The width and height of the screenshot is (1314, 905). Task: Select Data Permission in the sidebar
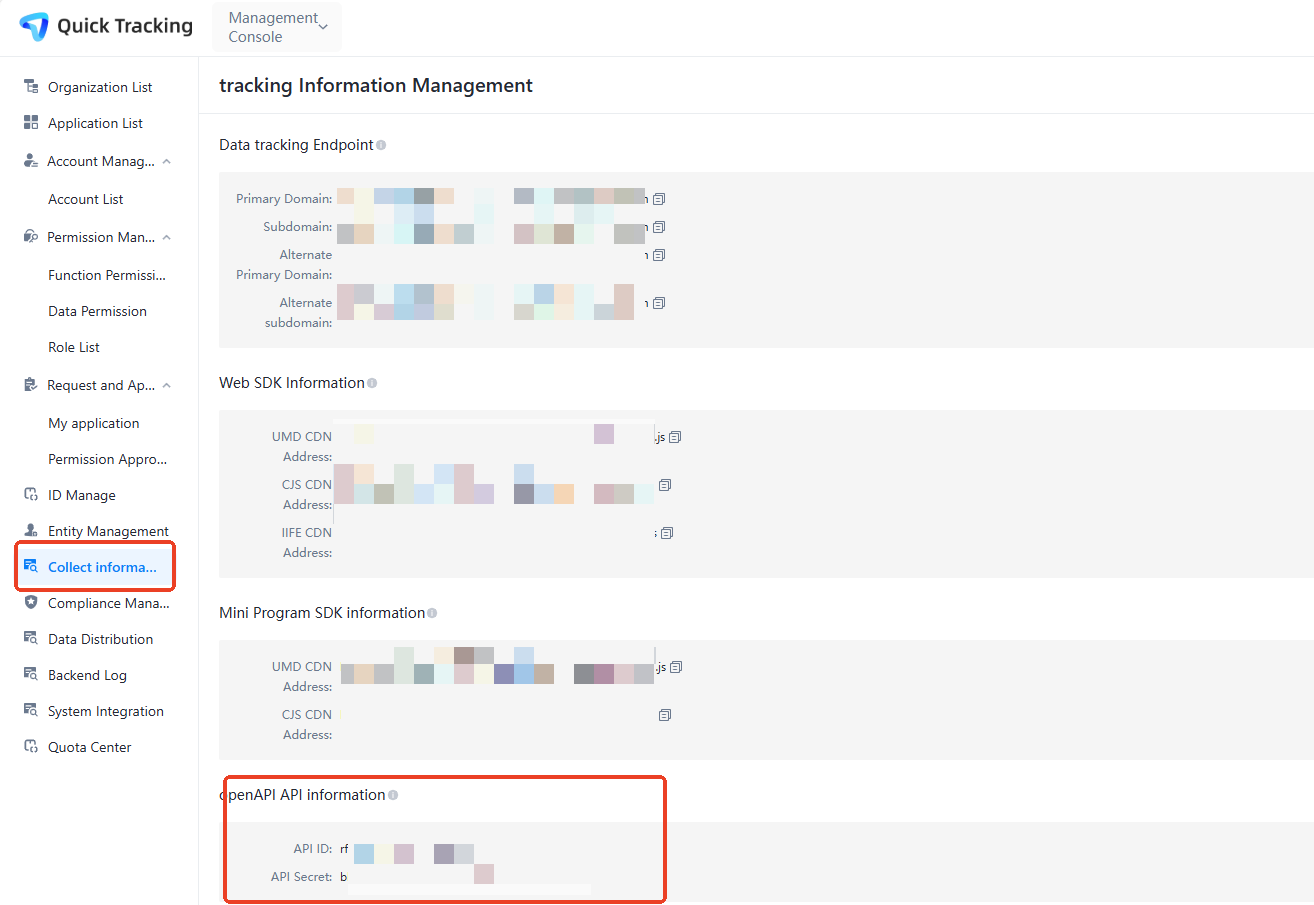(97, 311)
